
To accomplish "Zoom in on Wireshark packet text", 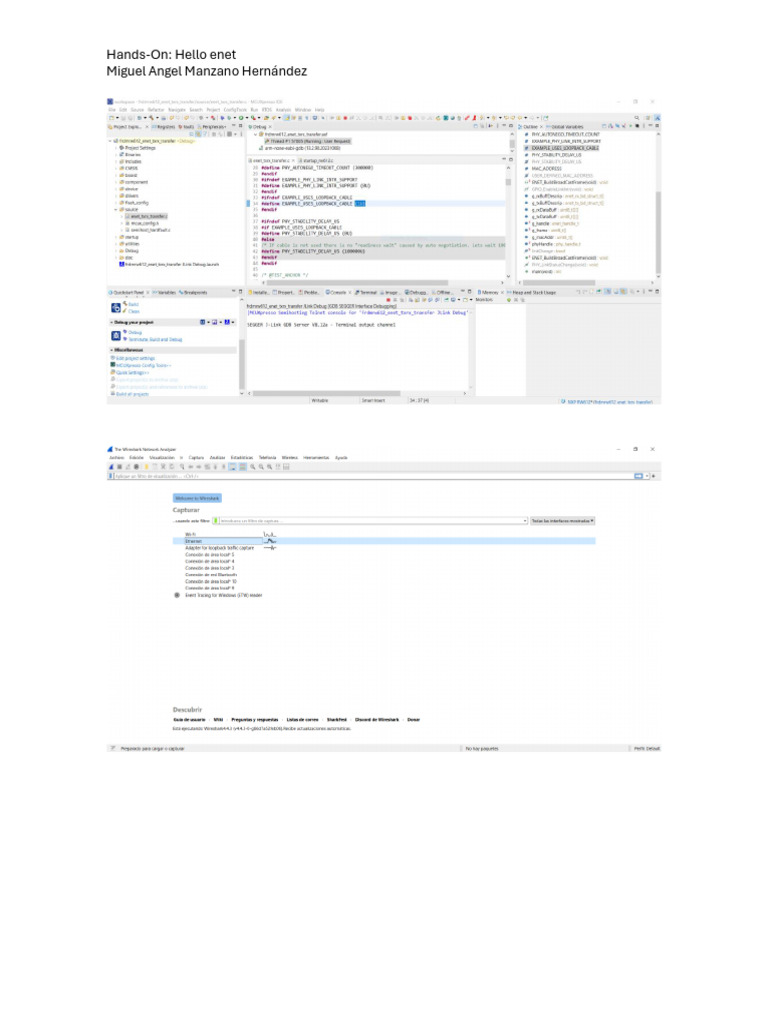I will [x=253, y=467].
